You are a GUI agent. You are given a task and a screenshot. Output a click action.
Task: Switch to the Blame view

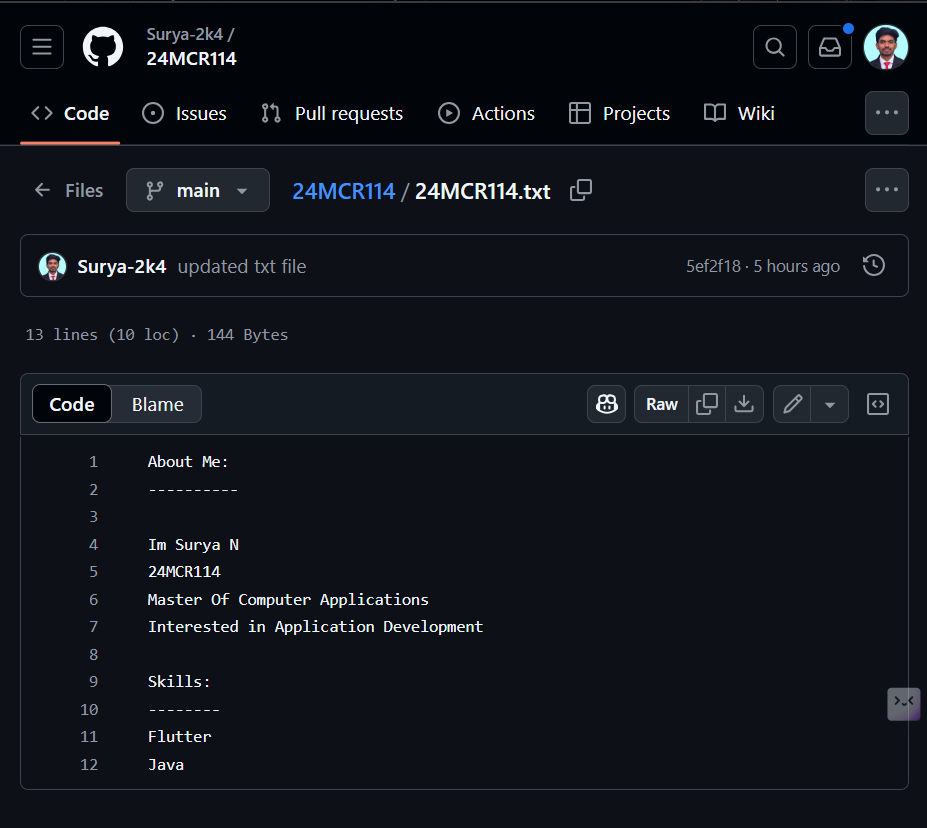coord(157,404)
